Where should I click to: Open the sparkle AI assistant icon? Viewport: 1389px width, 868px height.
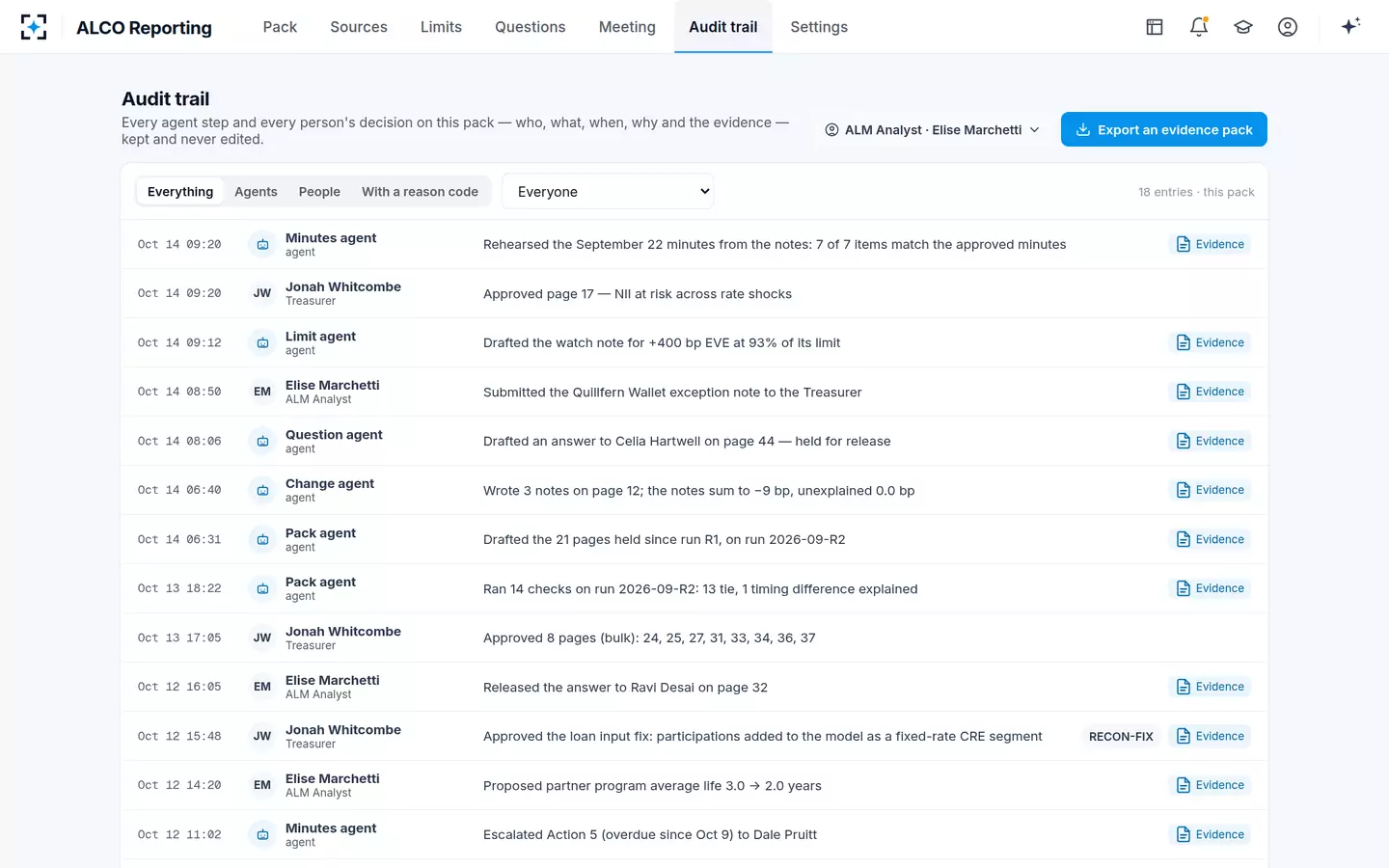click(x=1350, y=27)
